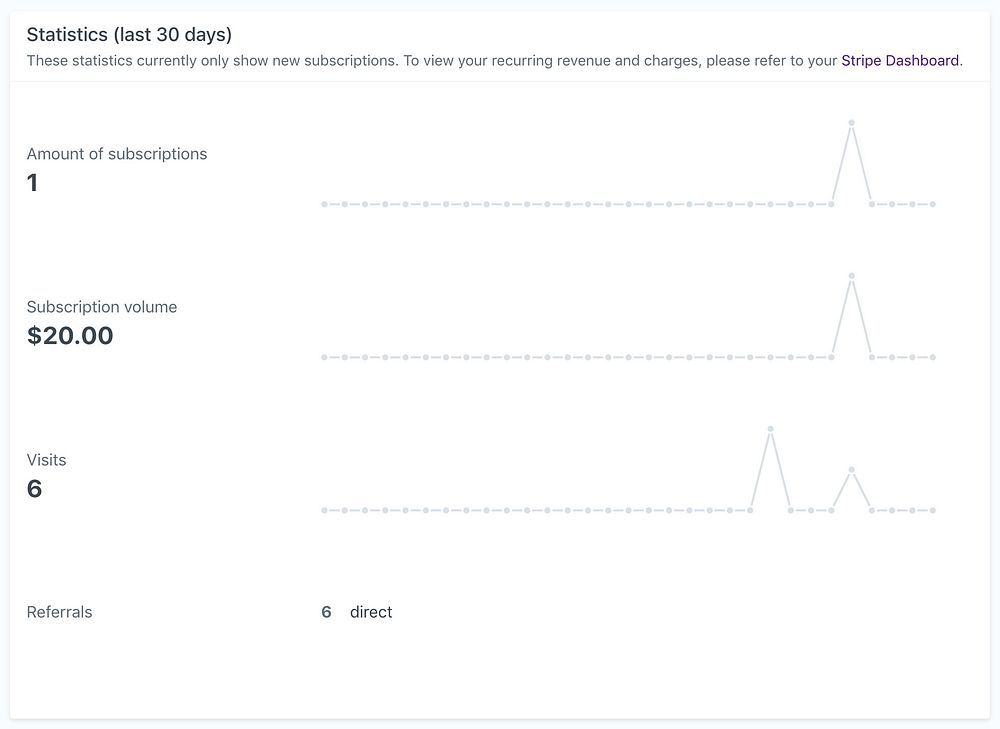Click first data point of Subscription volume chart
Image resolution: width=1000 pixels, height=729 pixels.
point(324,357)
